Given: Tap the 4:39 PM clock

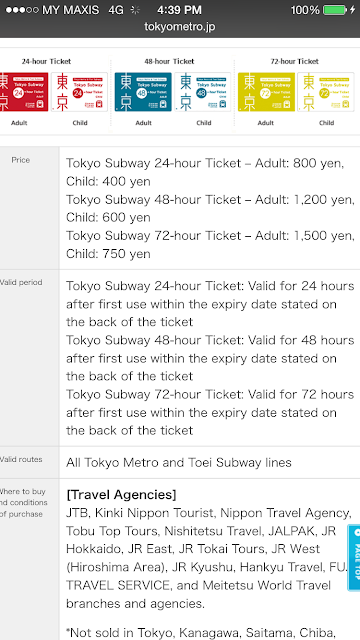Looking at the screenshot, I should 179,10.
